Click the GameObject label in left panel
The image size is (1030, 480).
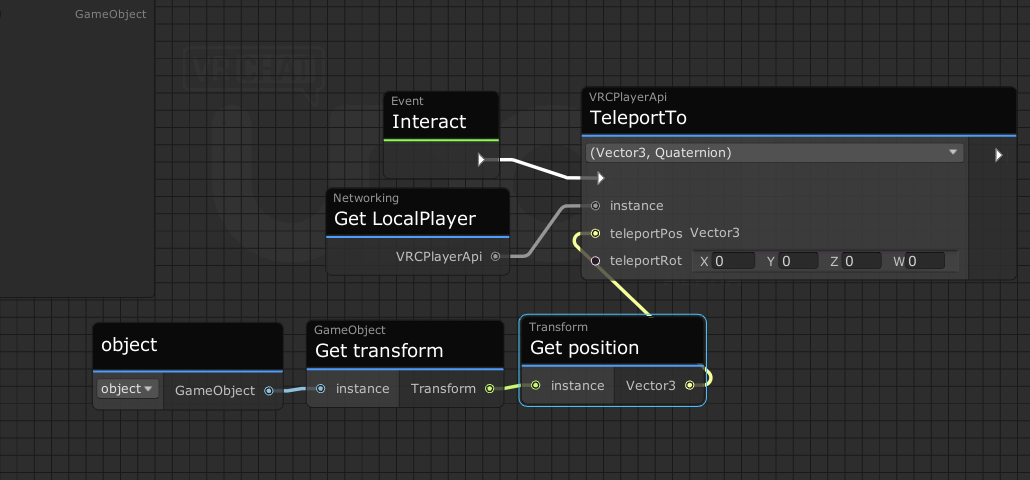[110, 14]
